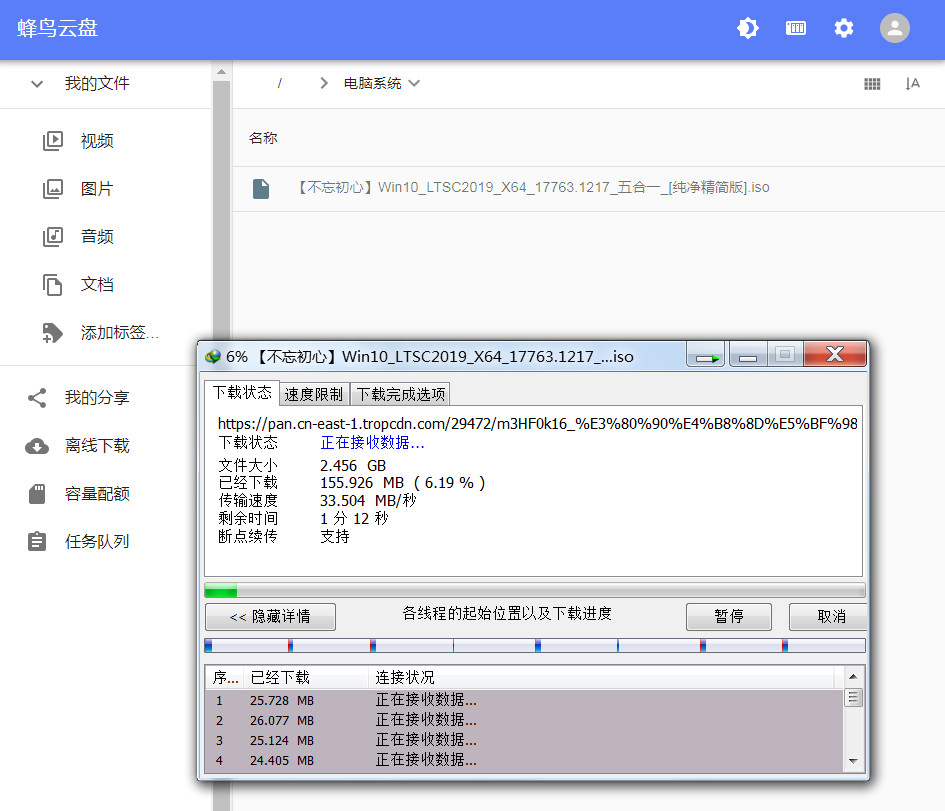Pause download with 暂停 button
Image resolution: width=945 pixels, height=811 pixels.
tap(729, 617)
